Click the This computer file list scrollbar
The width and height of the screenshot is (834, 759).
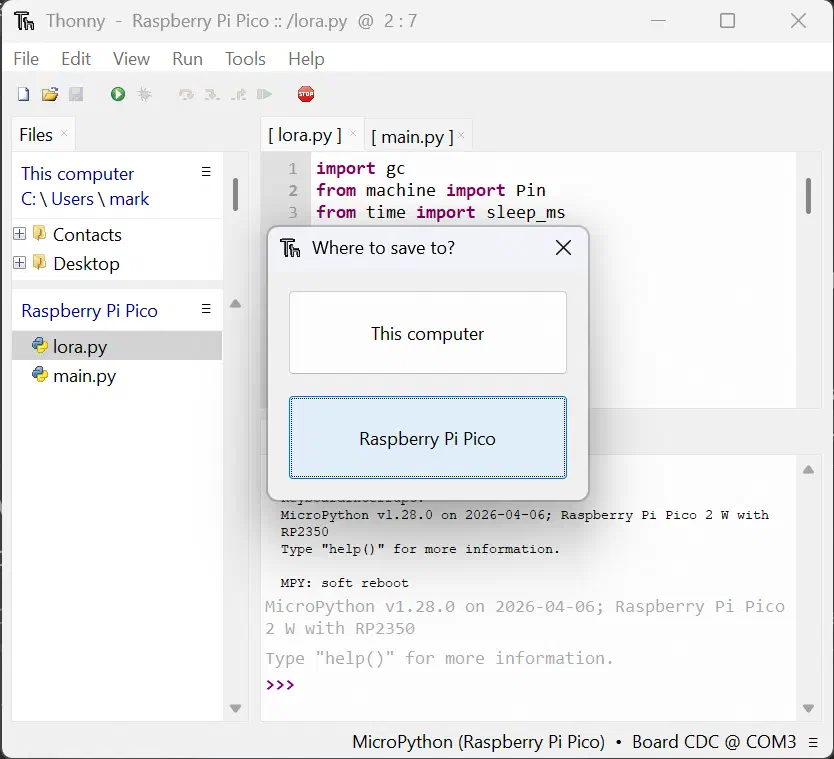tap(235, 195)
